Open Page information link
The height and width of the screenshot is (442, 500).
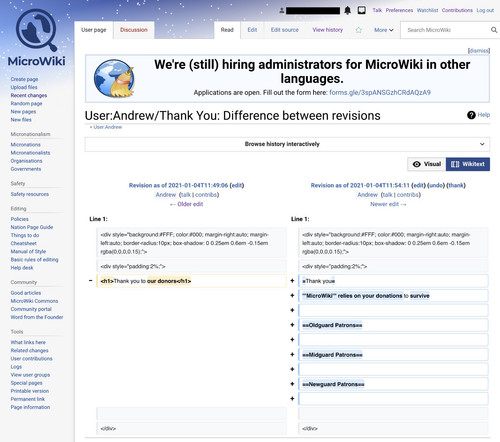click(30, 407)
